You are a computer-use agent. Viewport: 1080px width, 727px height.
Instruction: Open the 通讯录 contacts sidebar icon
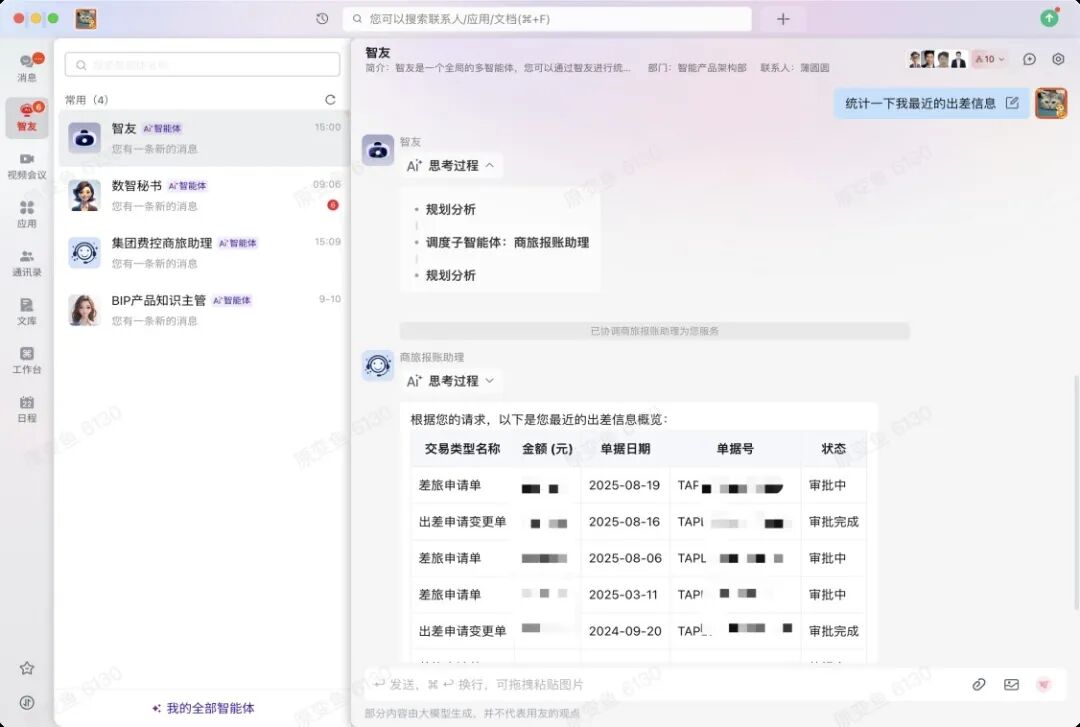pyautogui.click(x=27, y=262)
